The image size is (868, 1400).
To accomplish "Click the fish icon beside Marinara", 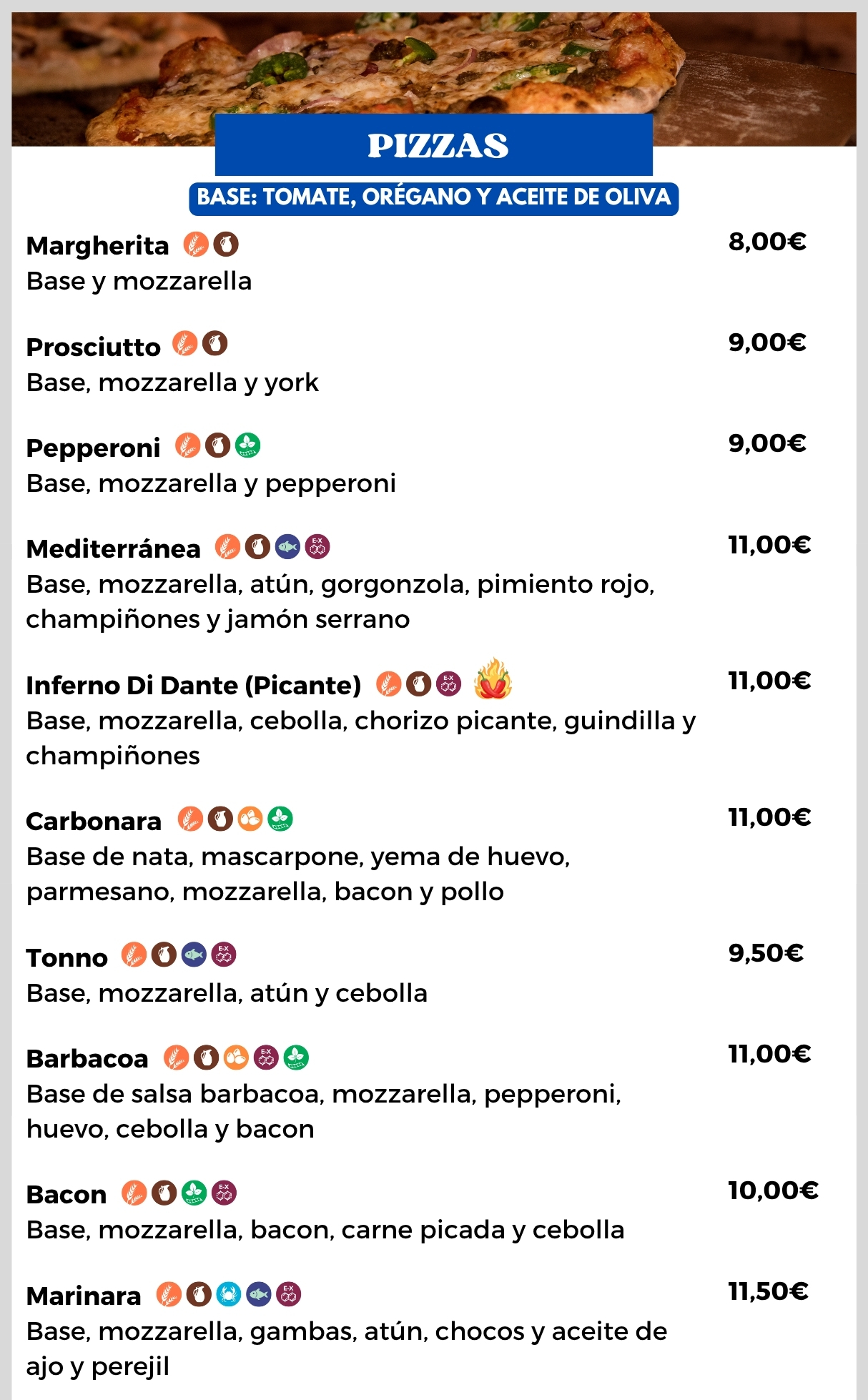I will pos(259,1293).
